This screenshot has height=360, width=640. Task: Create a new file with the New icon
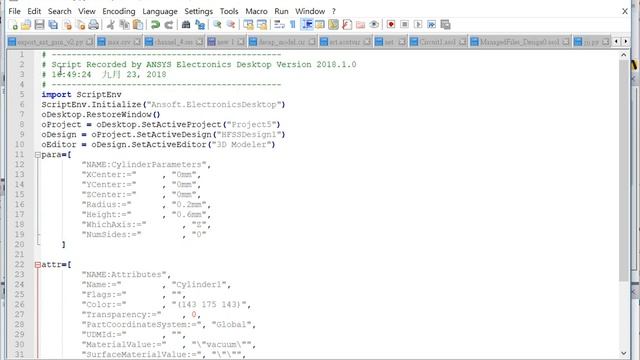13,25
